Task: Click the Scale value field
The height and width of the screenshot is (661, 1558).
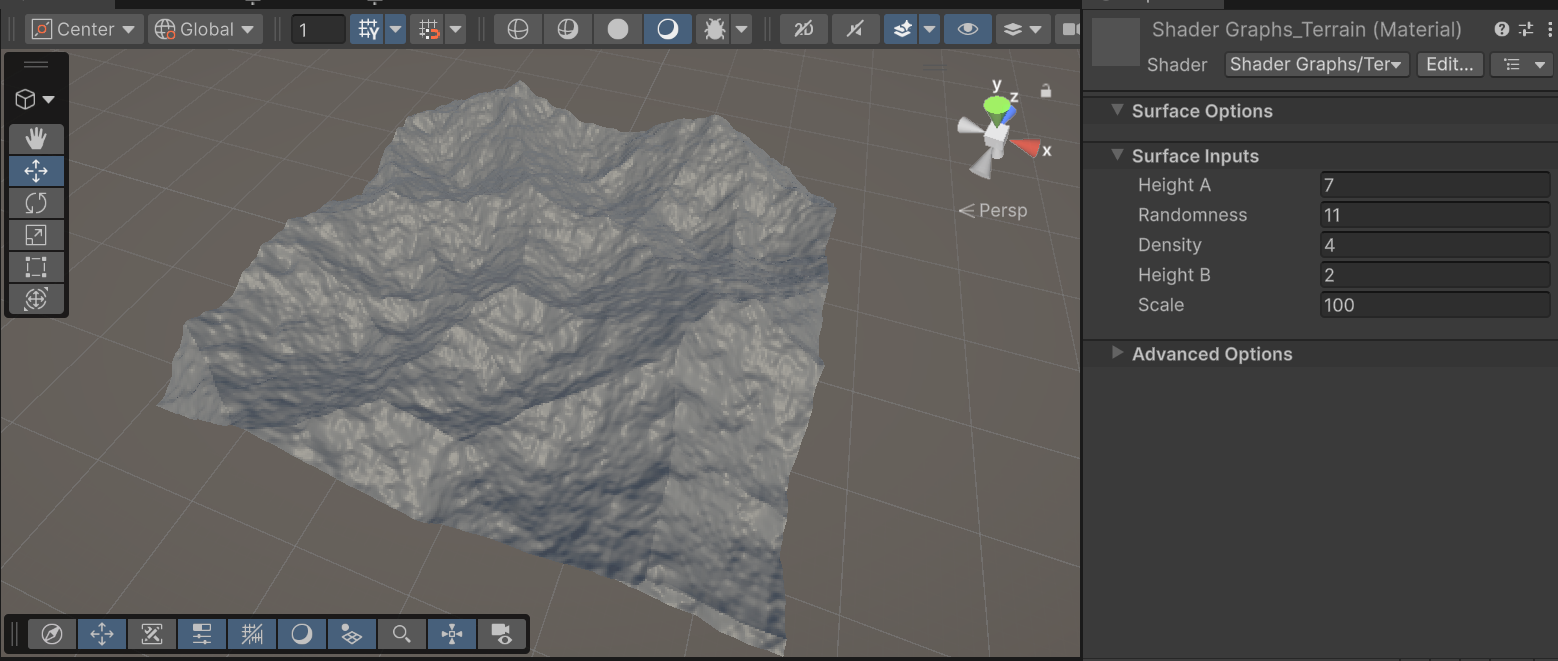Action: coord(1435,305)
